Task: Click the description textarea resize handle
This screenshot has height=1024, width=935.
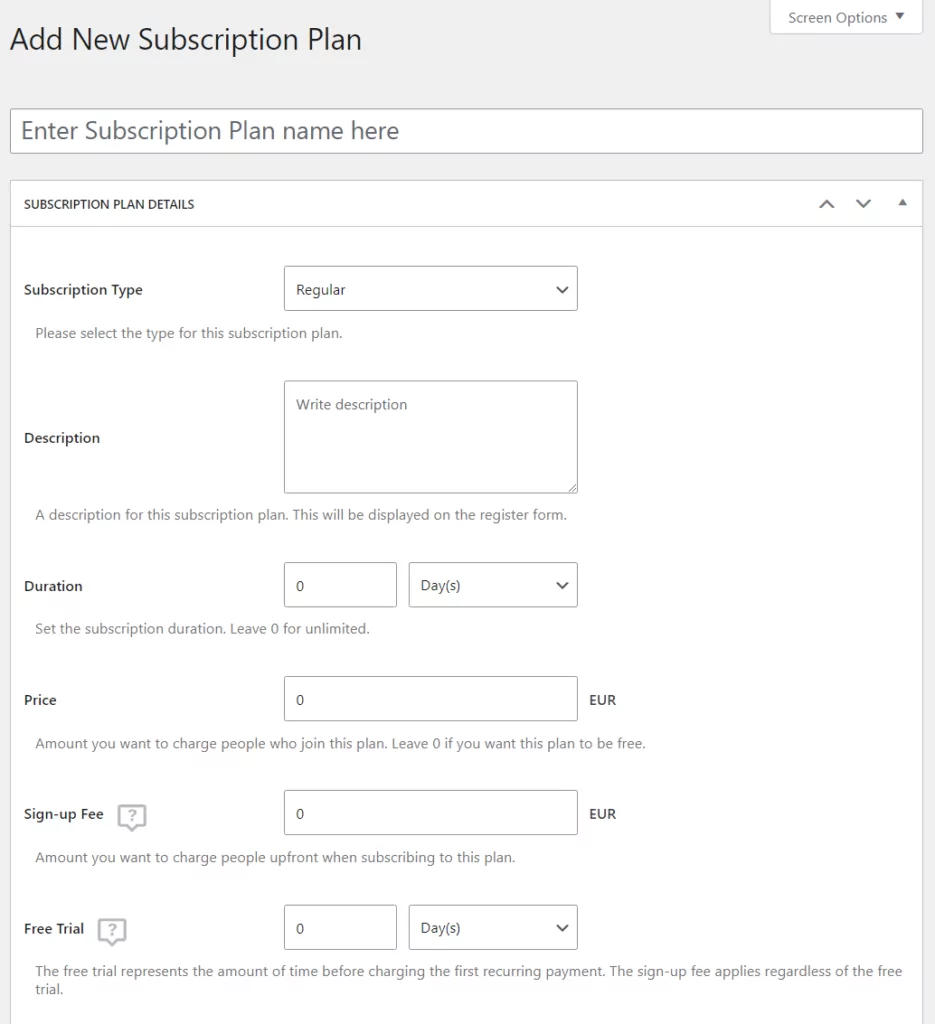Action: 572,487
